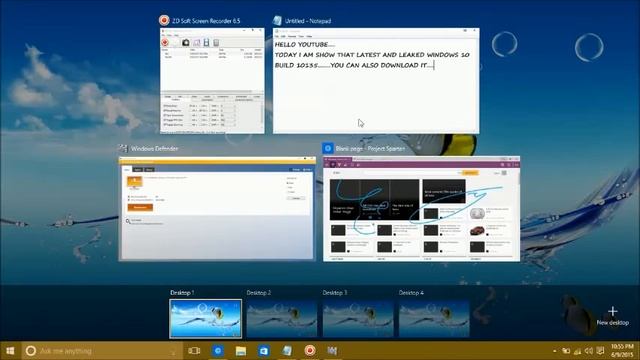Click the Notepad title icon above the thumbnail
This screenshot has height=360, width=640.
click(277, 20)
